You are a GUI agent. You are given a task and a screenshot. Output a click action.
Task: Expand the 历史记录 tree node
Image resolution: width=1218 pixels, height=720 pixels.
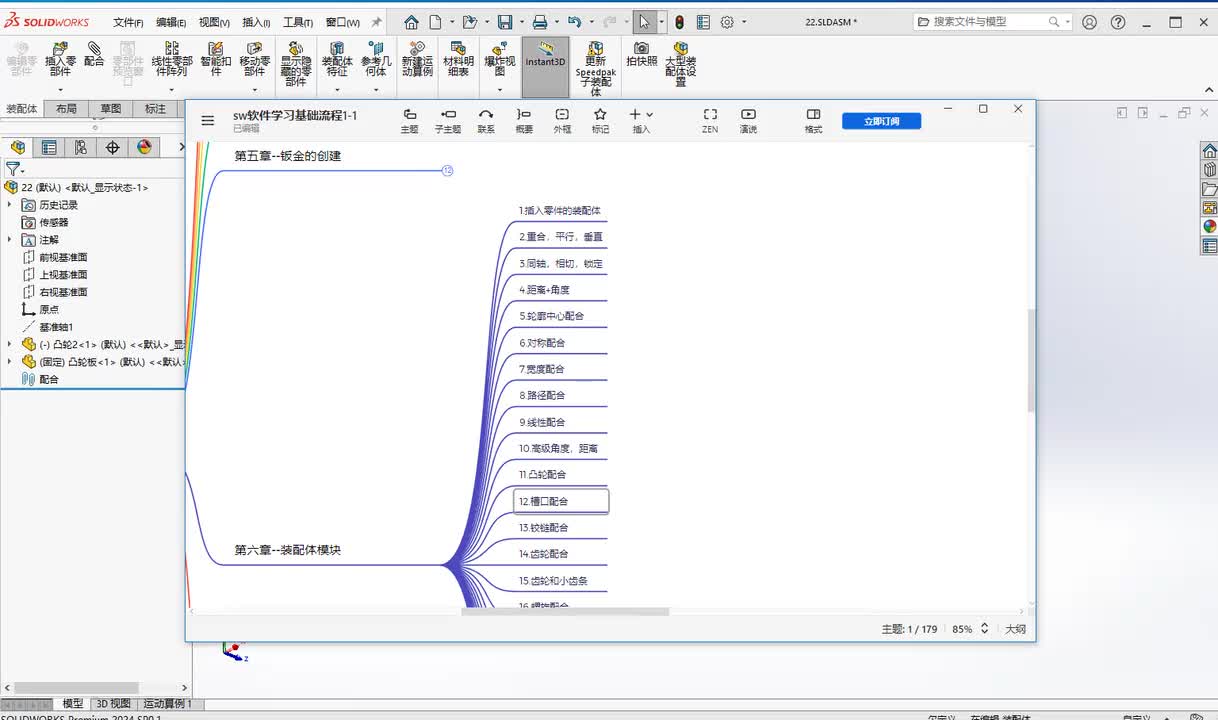coord(10,205)
